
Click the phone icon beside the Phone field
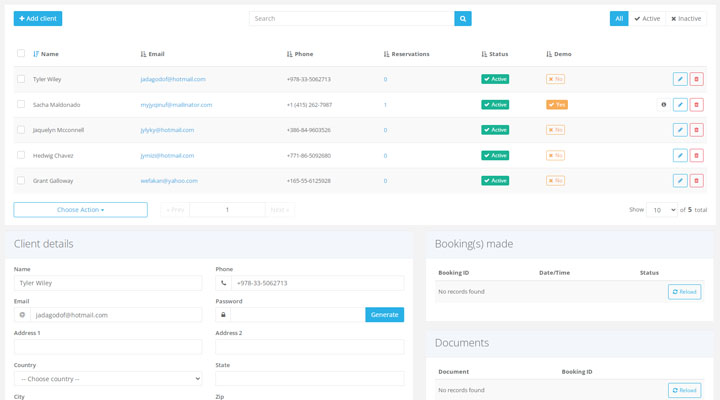[223, 283]
